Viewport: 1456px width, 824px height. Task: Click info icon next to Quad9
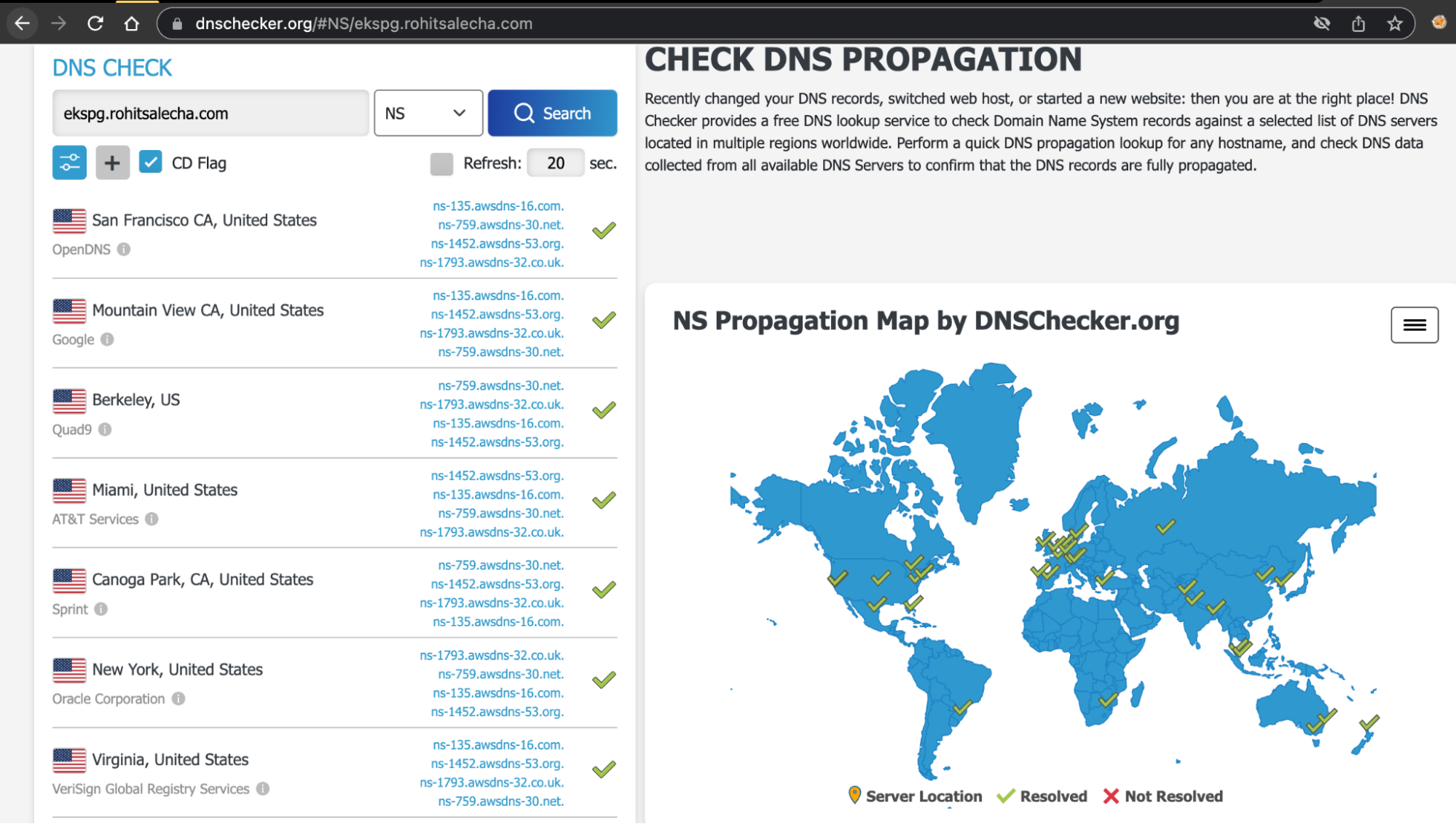(105, 429)
